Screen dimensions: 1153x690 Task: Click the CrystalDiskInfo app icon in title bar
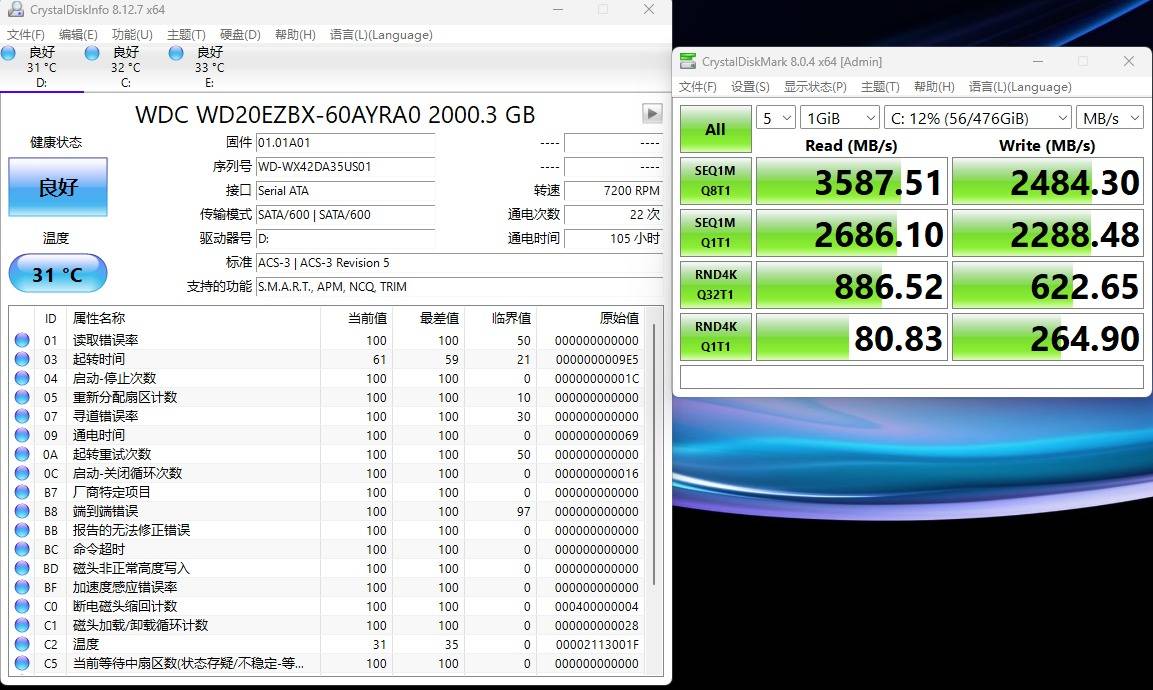click(x=14, y=10)
